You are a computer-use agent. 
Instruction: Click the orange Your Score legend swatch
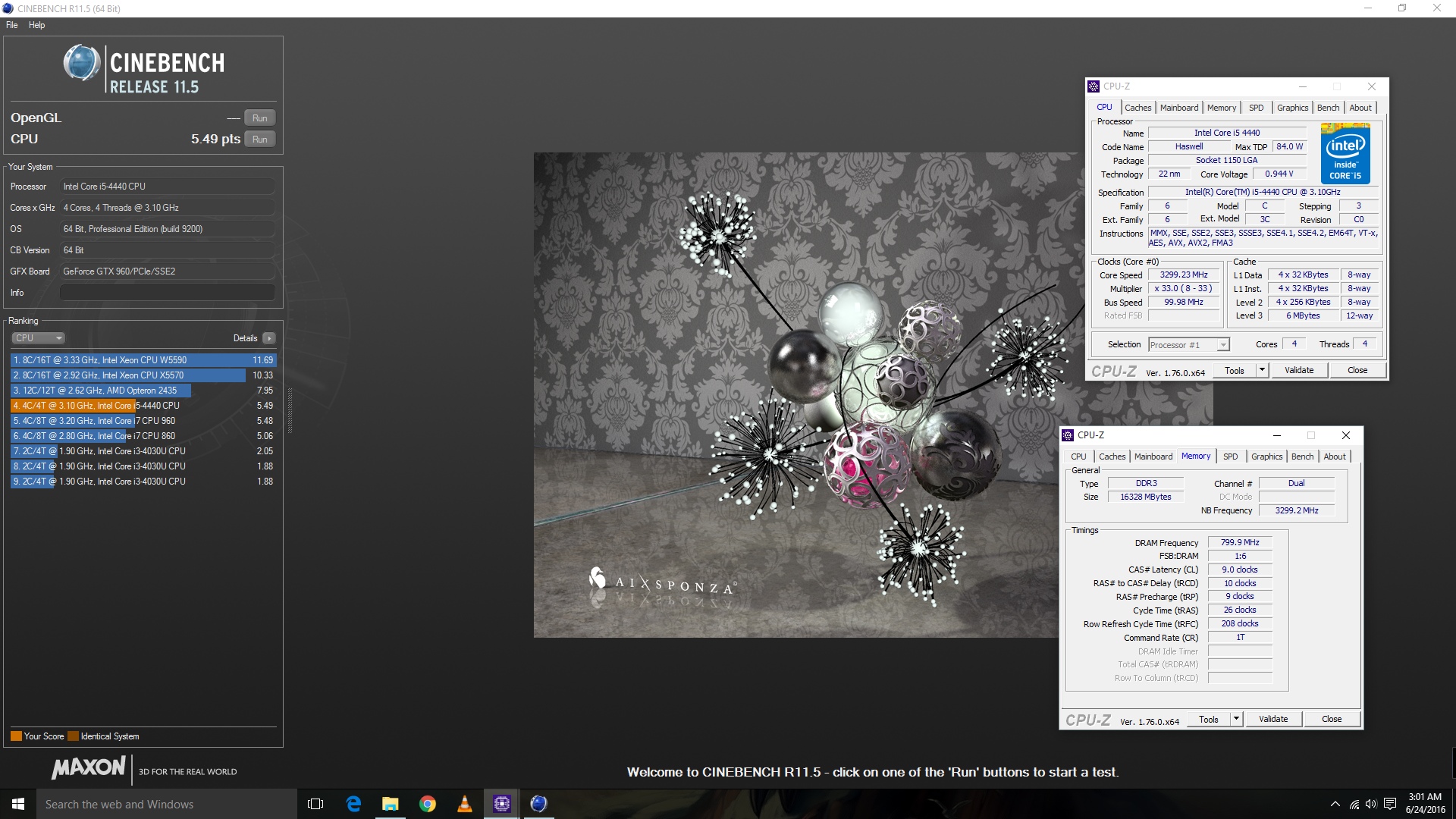[16, 736]
